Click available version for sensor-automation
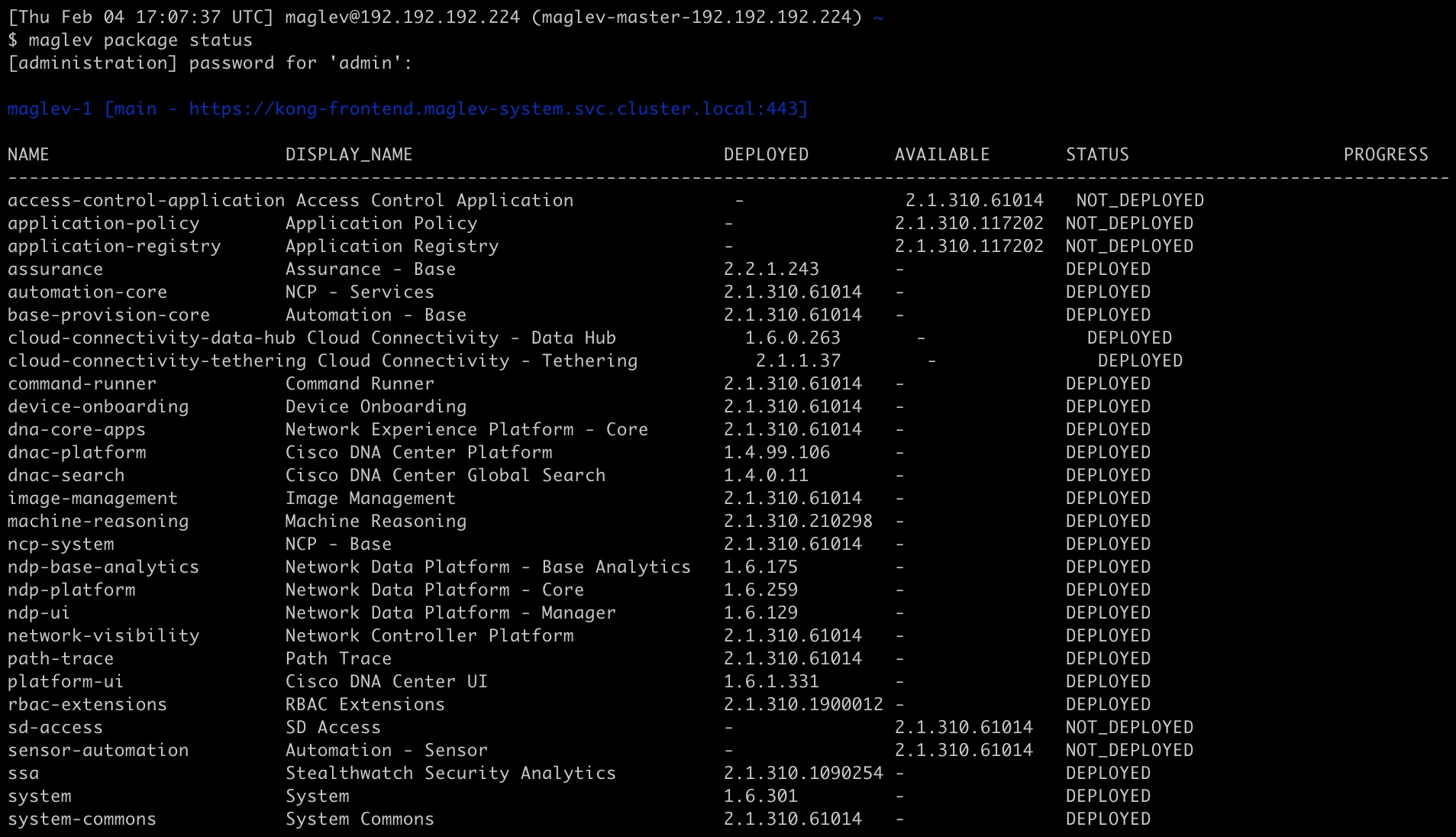 click(964, 750)
